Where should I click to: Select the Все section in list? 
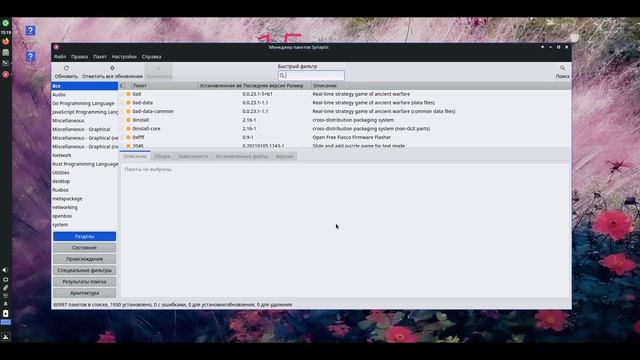pos(84,86)
